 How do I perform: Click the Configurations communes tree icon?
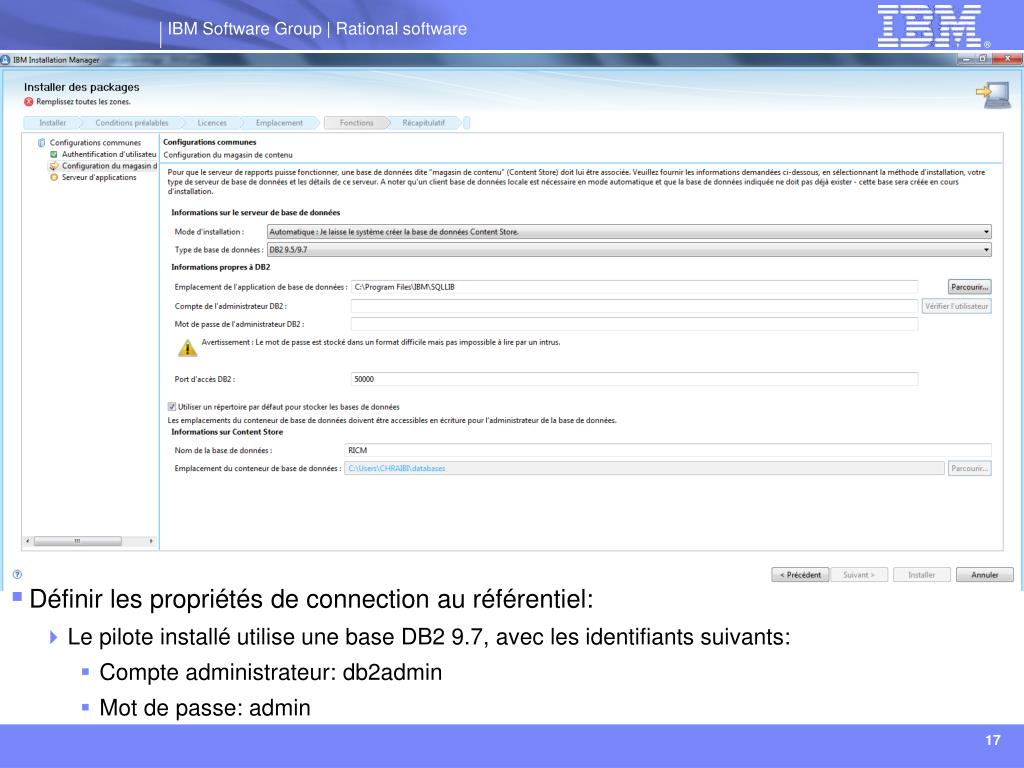42,142
